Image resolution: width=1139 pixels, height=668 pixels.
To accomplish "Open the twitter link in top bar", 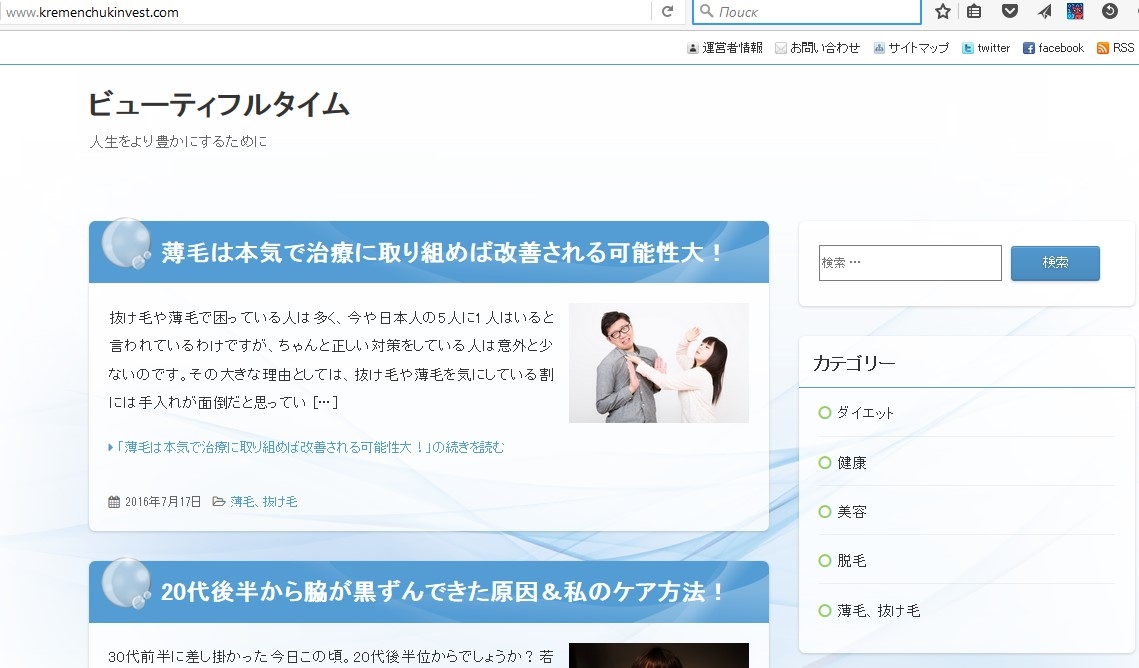I will tap(986, 48).
